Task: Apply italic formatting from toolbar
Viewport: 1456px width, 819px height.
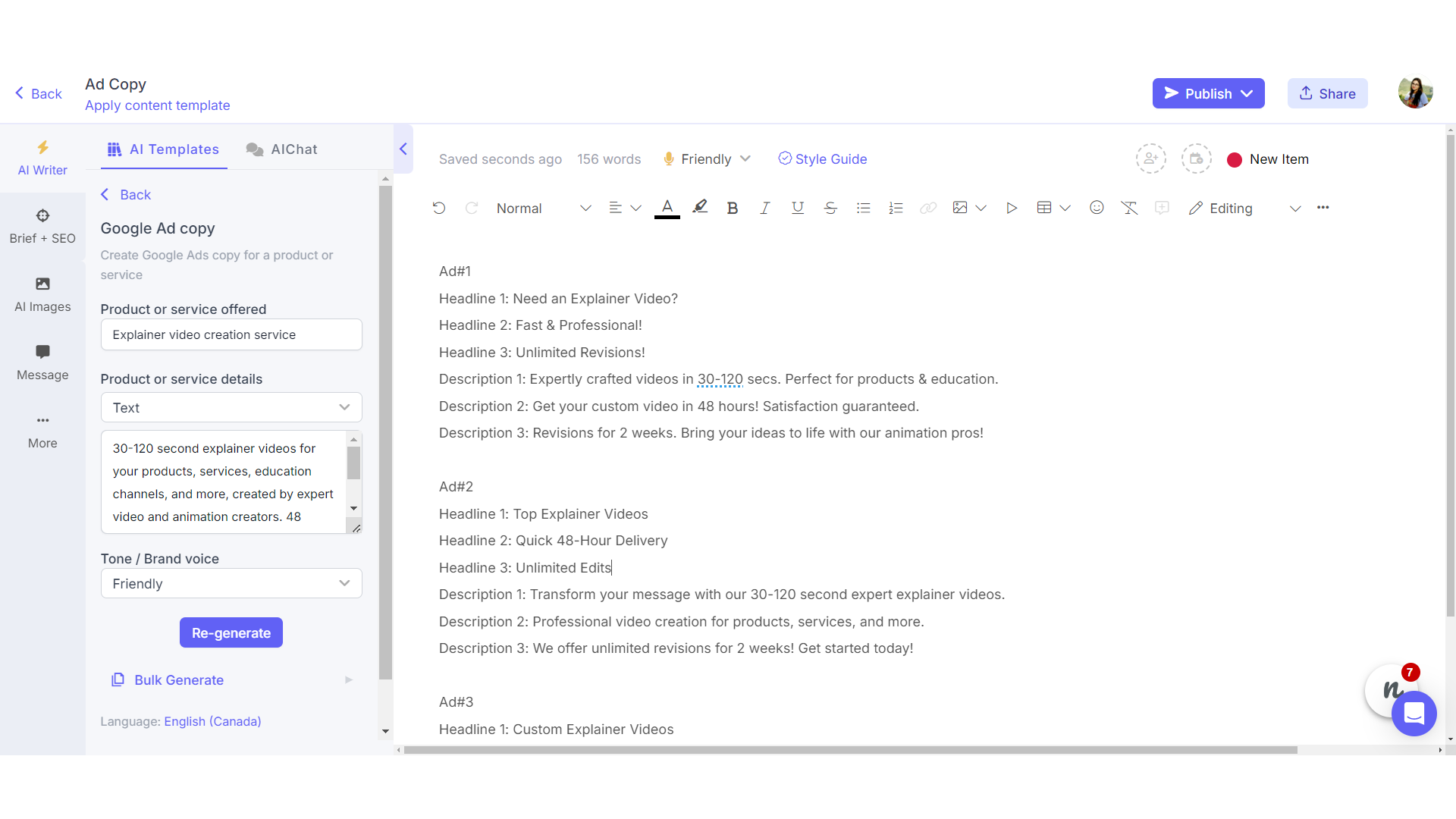Action: [764, 208]
